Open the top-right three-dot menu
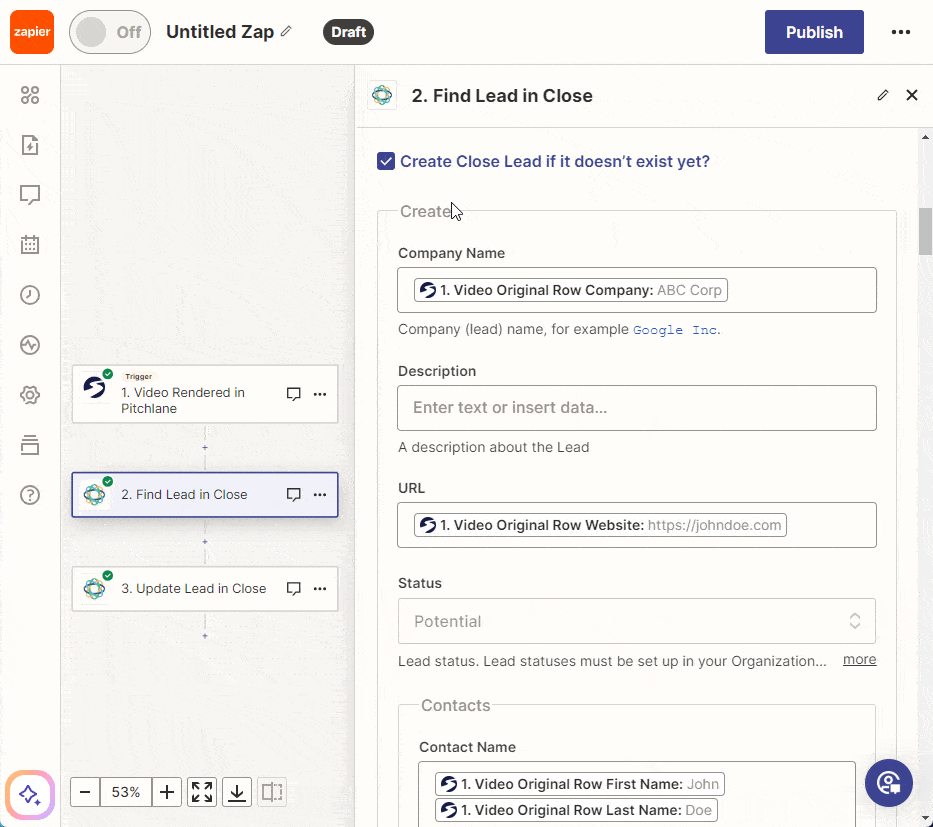 900,32
